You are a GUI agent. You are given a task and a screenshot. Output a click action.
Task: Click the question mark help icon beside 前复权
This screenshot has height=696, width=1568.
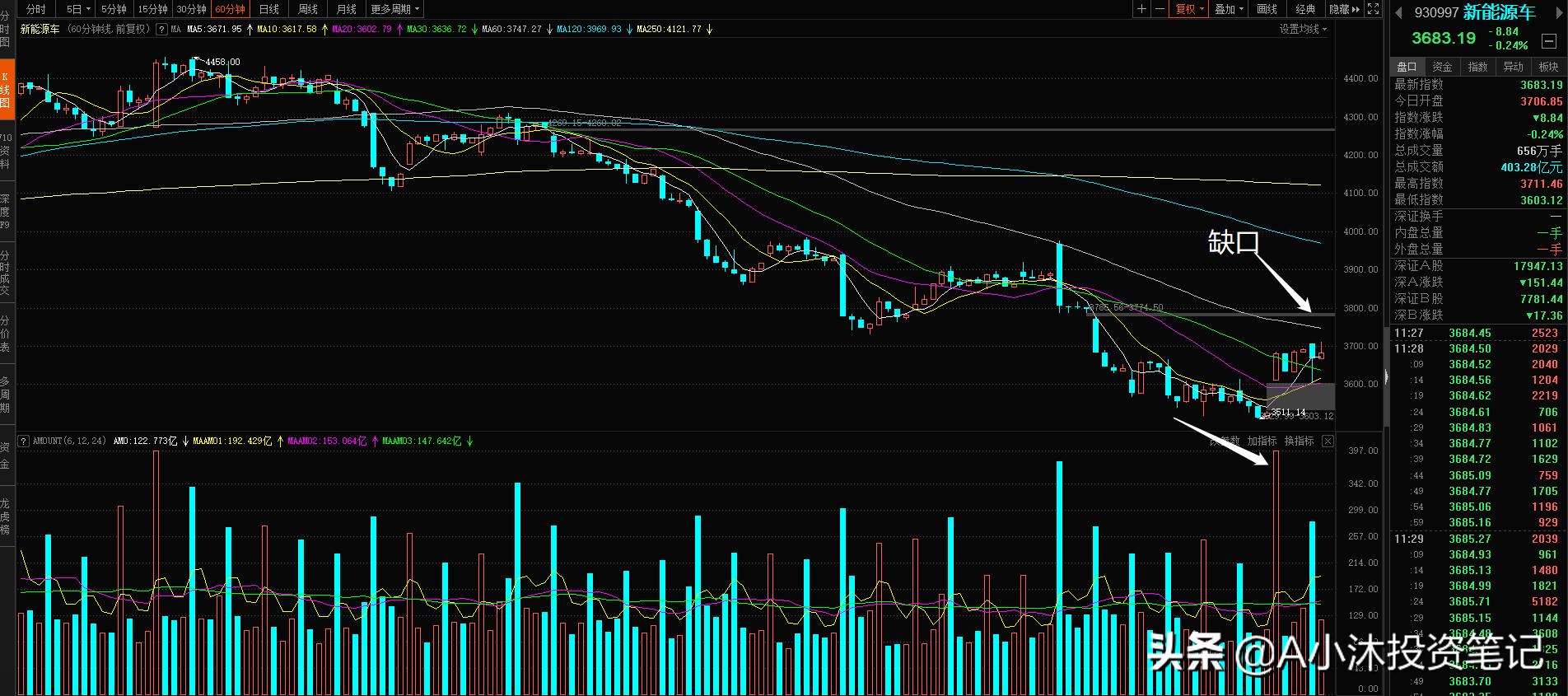tap(161, 29)
